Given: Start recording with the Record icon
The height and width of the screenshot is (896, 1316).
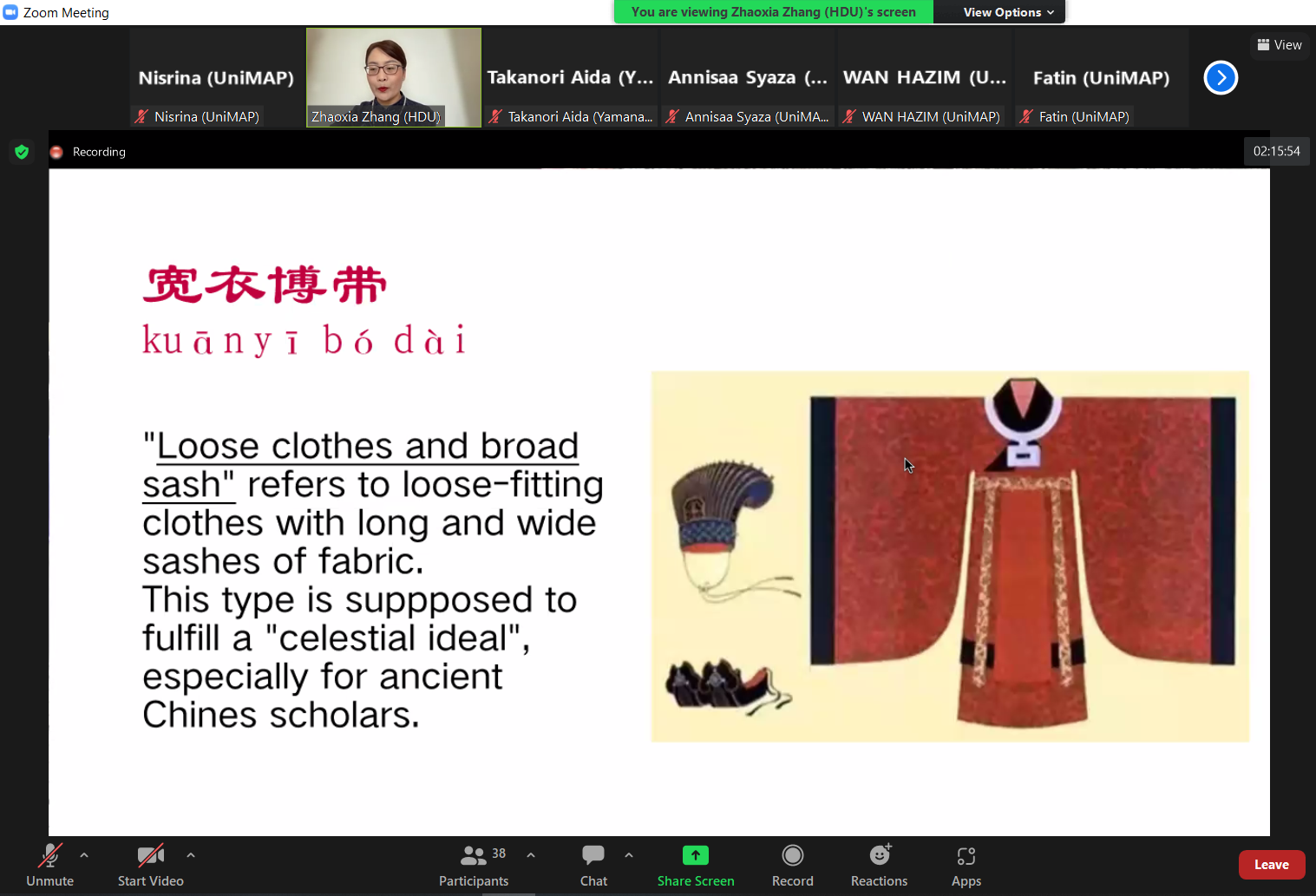Looking at the screenshot, I should tap(792, 856).
